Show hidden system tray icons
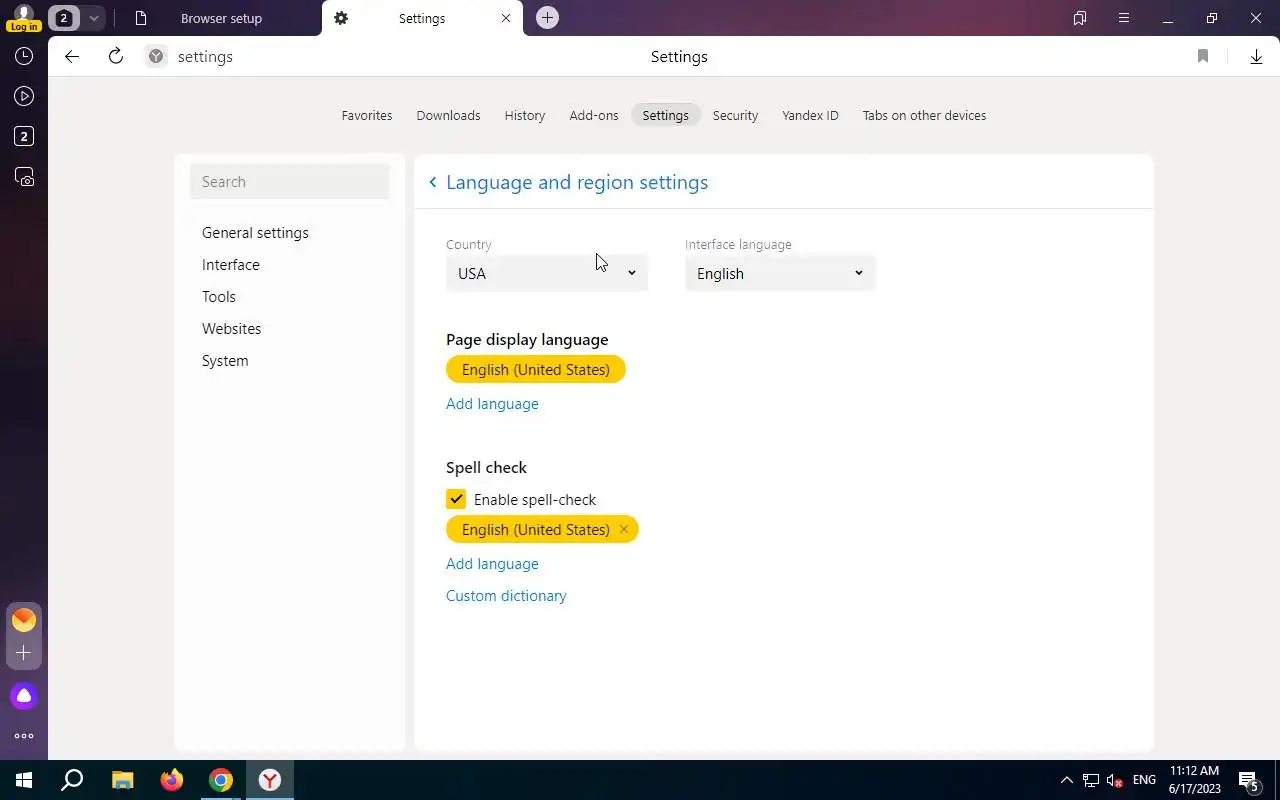This screenshot has height=800, width=1280. click(x=1066, y=780)
